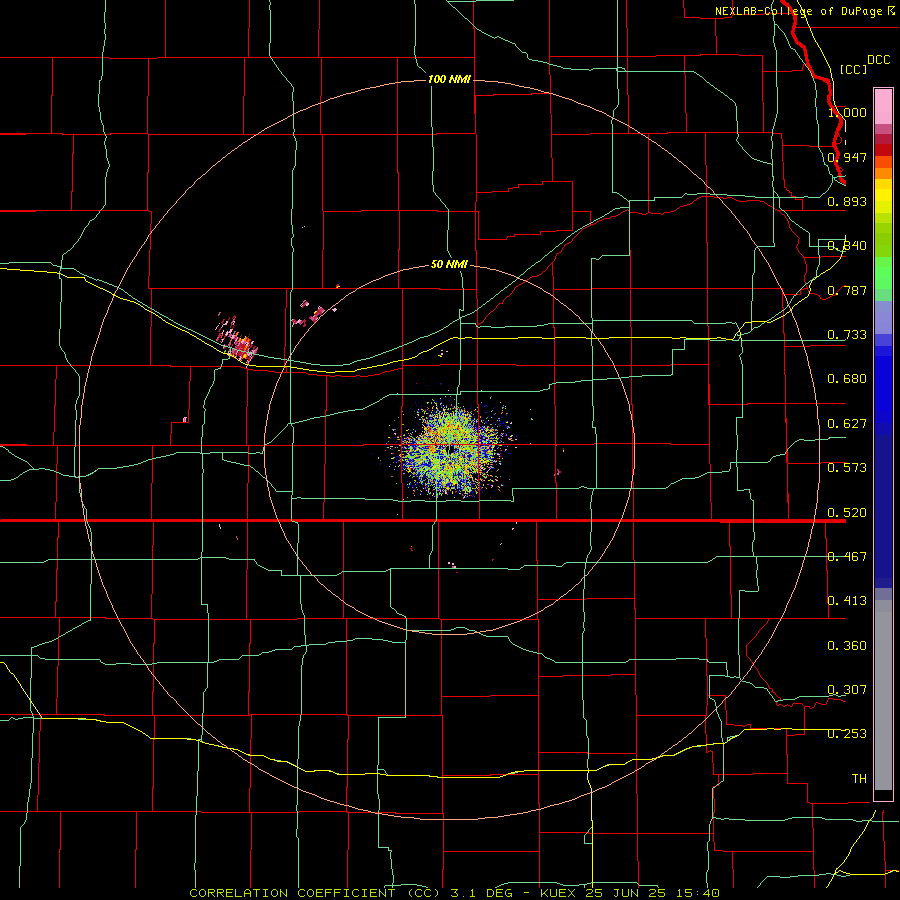Click the 0.307 scale value
Viewport: 900px width, 900px height.
(847, 690)
